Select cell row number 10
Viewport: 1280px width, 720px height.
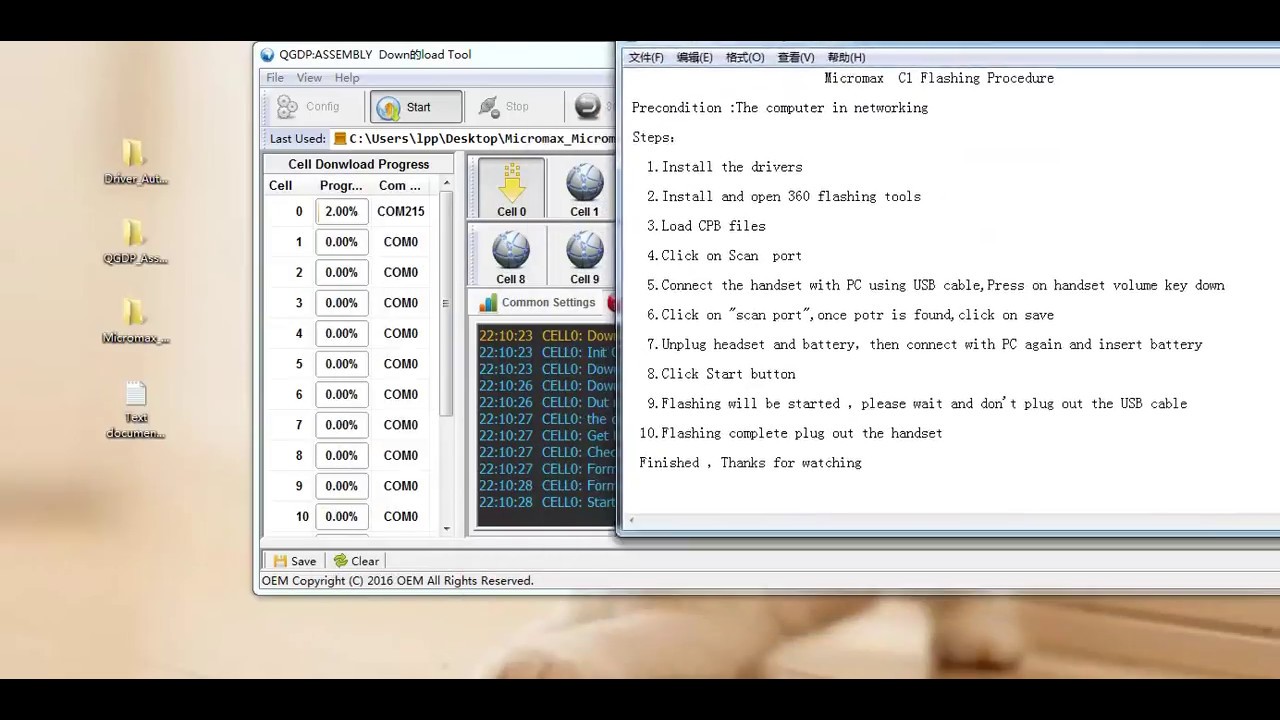tap(302, 517)
